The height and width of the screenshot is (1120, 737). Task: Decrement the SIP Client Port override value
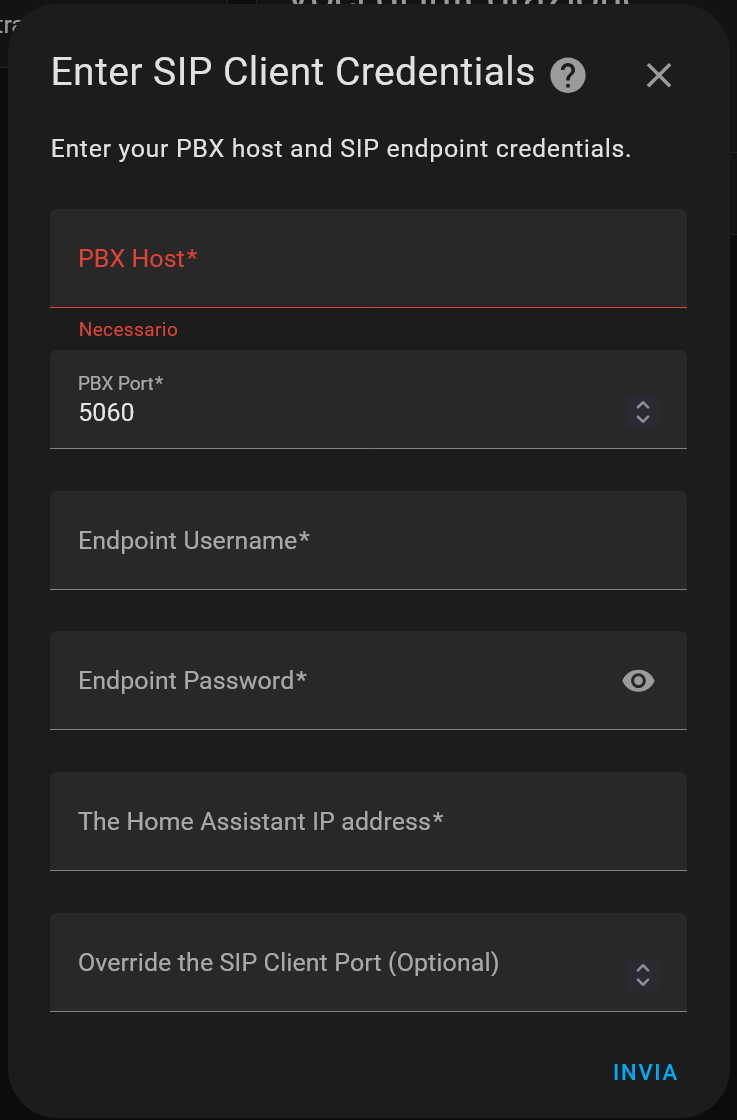tap(642, 983)
